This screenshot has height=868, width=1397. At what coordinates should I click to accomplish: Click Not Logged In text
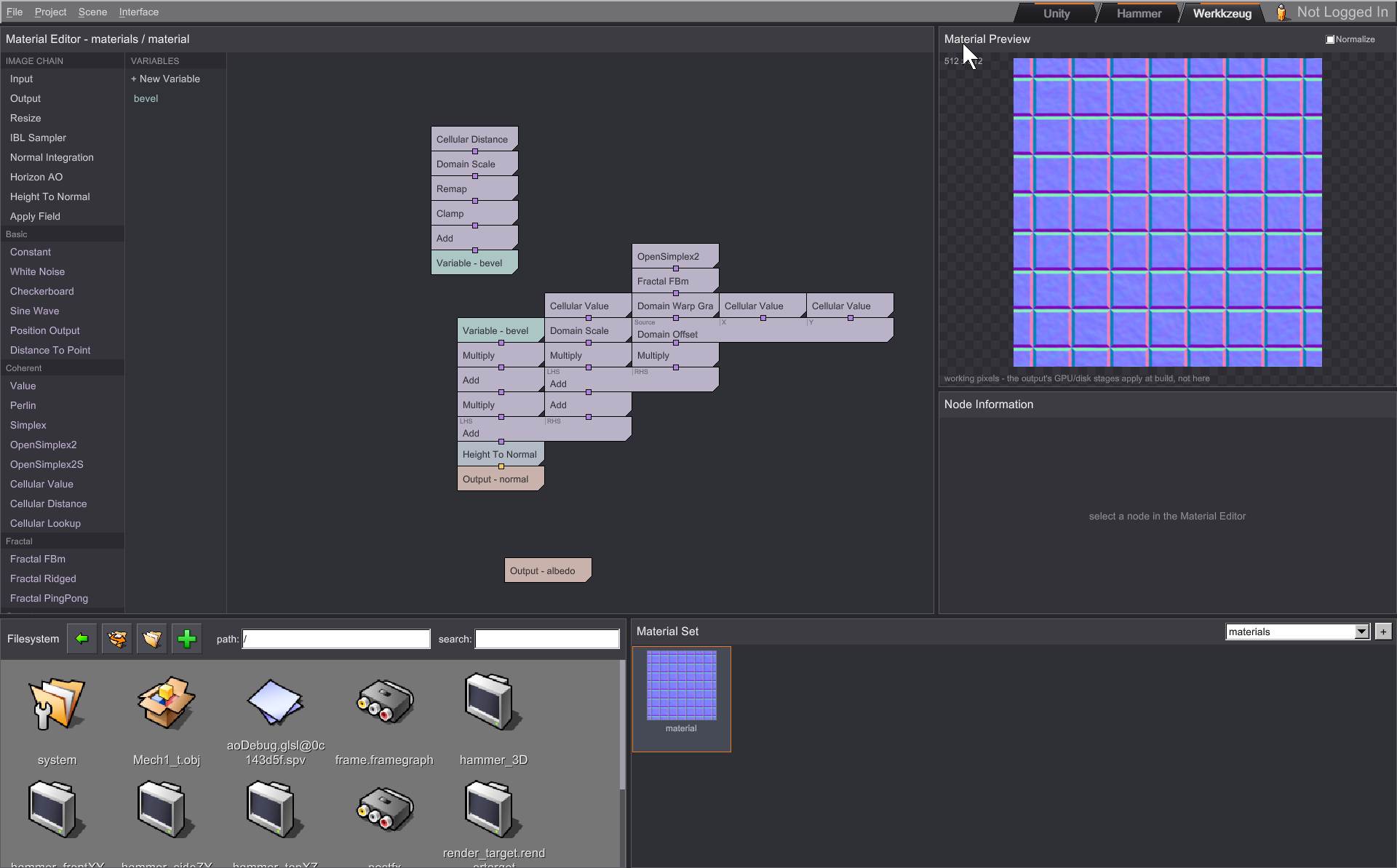click(1342, 12)
